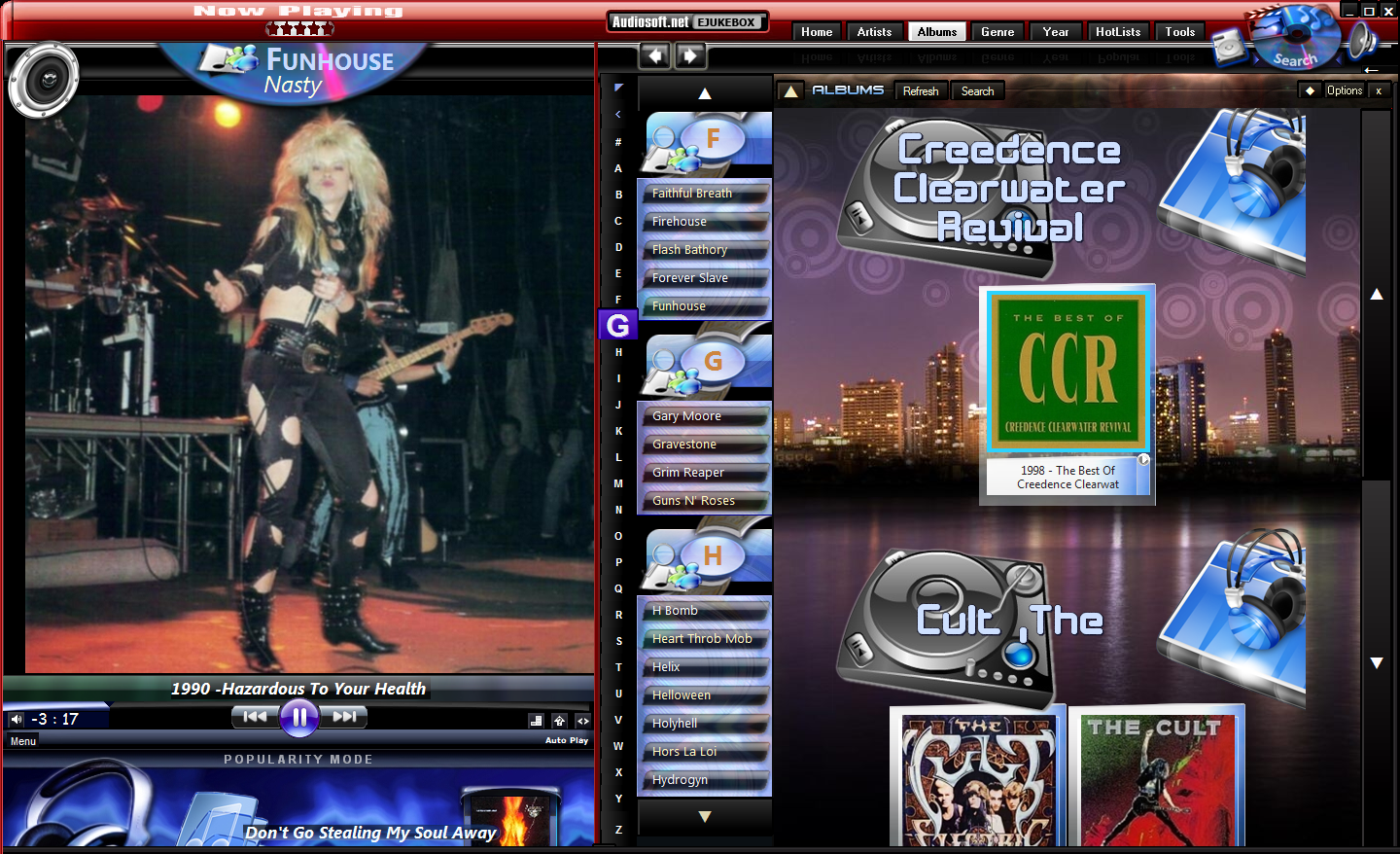Image resolution: width=1400 pixels, height=854 pixels.
Task: Select the highlighted letter G in alphabet bar
Action: (618, 326)
